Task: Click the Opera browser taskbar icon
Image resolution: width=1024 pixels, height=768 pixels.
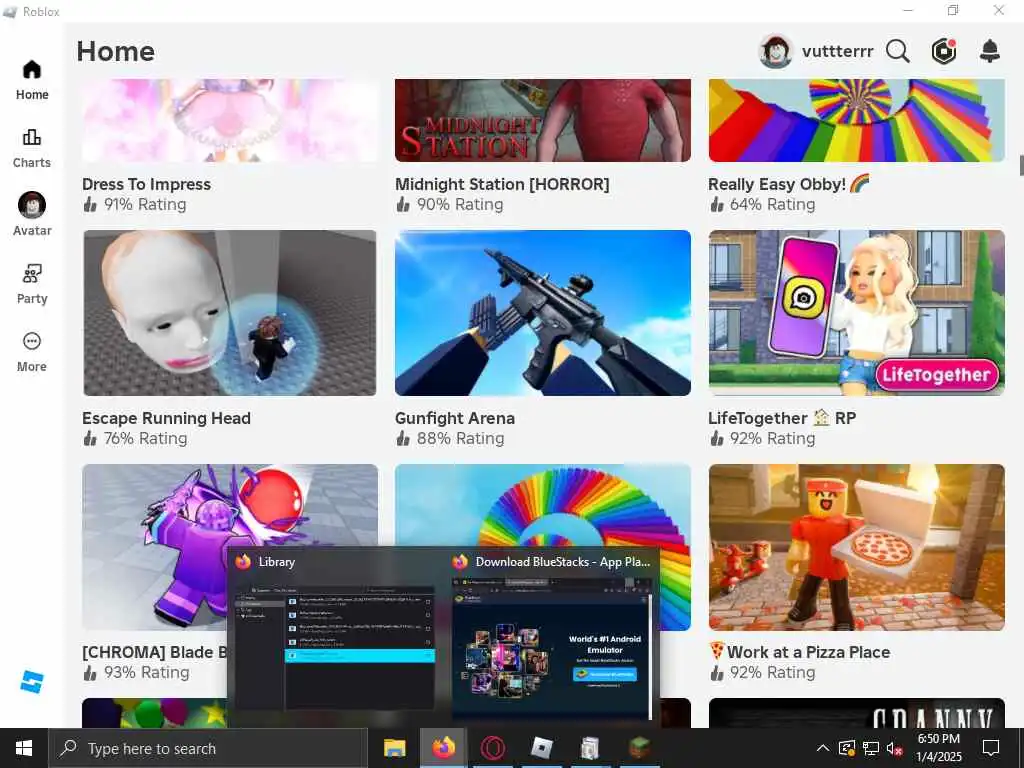Action: click(492, 748)
